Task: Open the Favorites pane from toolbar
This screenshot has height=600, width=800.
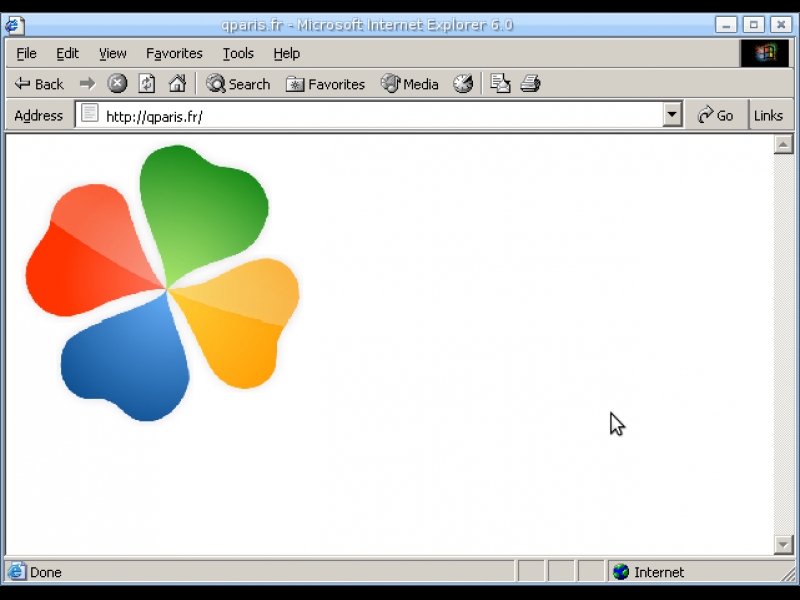Action: click(x=325, y=84)
